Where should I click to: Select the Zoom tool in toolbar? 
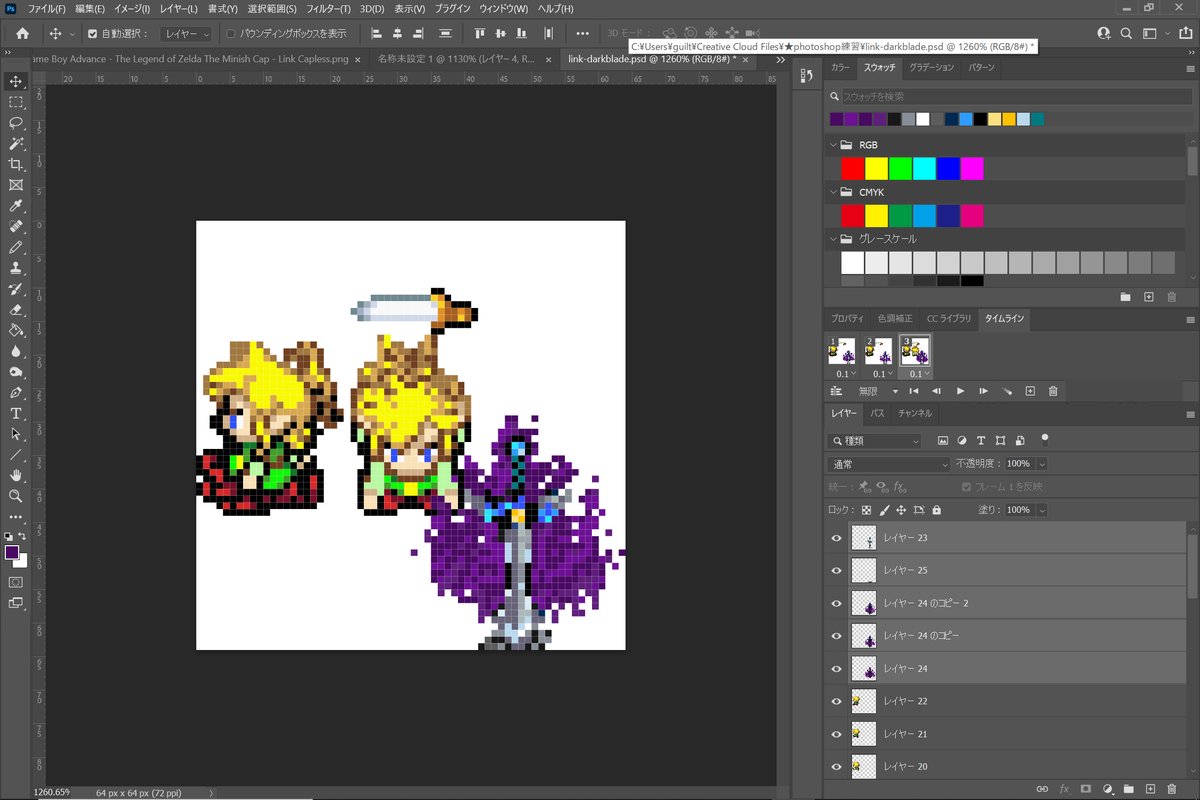[16, 496]
